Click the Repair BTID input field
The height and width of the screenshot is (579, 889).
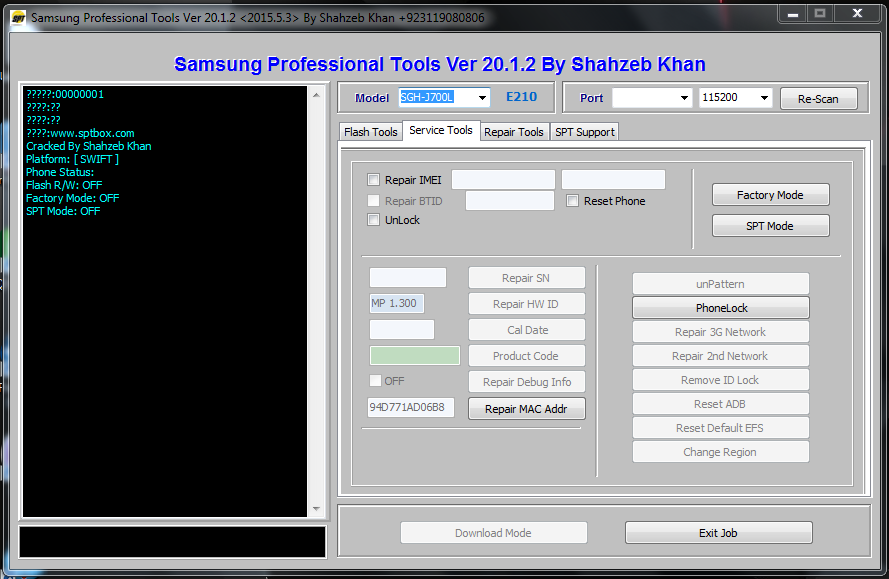pyautogui.click(x=509, y=201)
